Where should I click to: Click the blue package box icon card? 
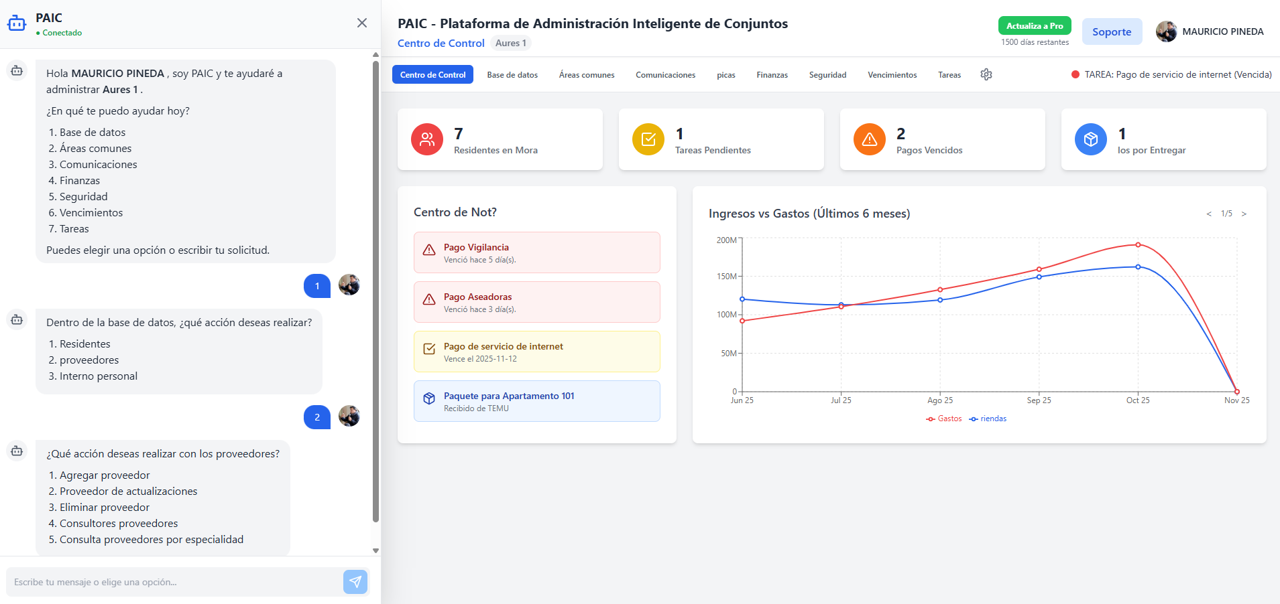click(x=1090, y=140)
